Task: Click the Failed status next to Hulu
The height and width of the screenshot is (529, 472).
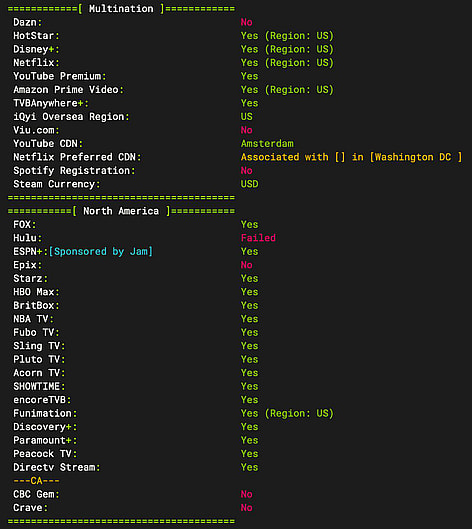Action: click(258, 238)
